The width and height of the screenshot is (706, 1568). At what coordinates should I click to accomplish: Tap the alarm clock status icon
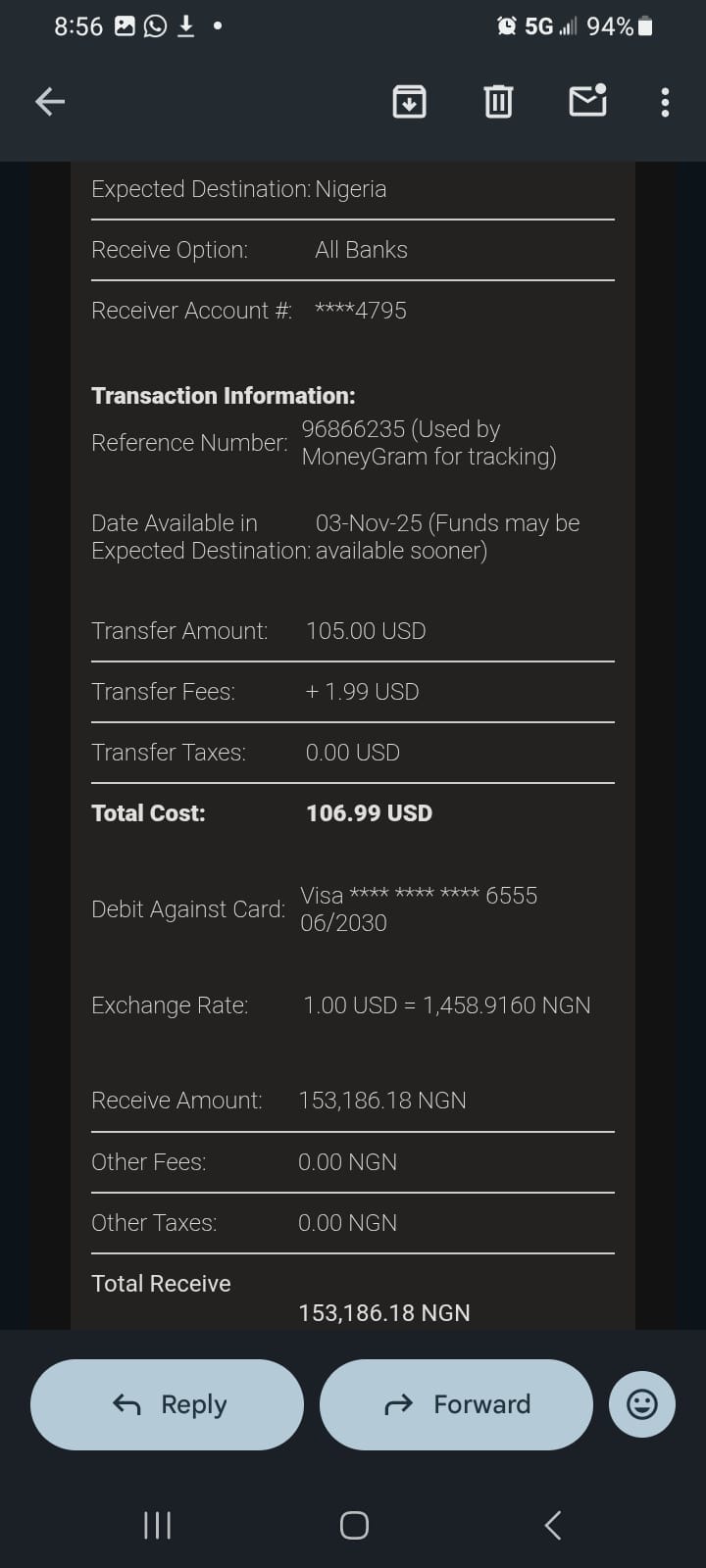[x=507, y=26]
